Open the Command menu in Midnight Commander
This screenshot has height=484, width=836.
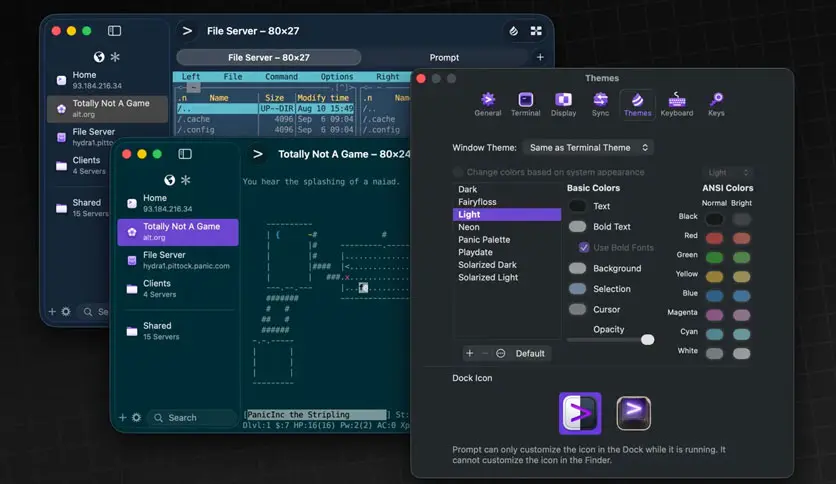282,77
